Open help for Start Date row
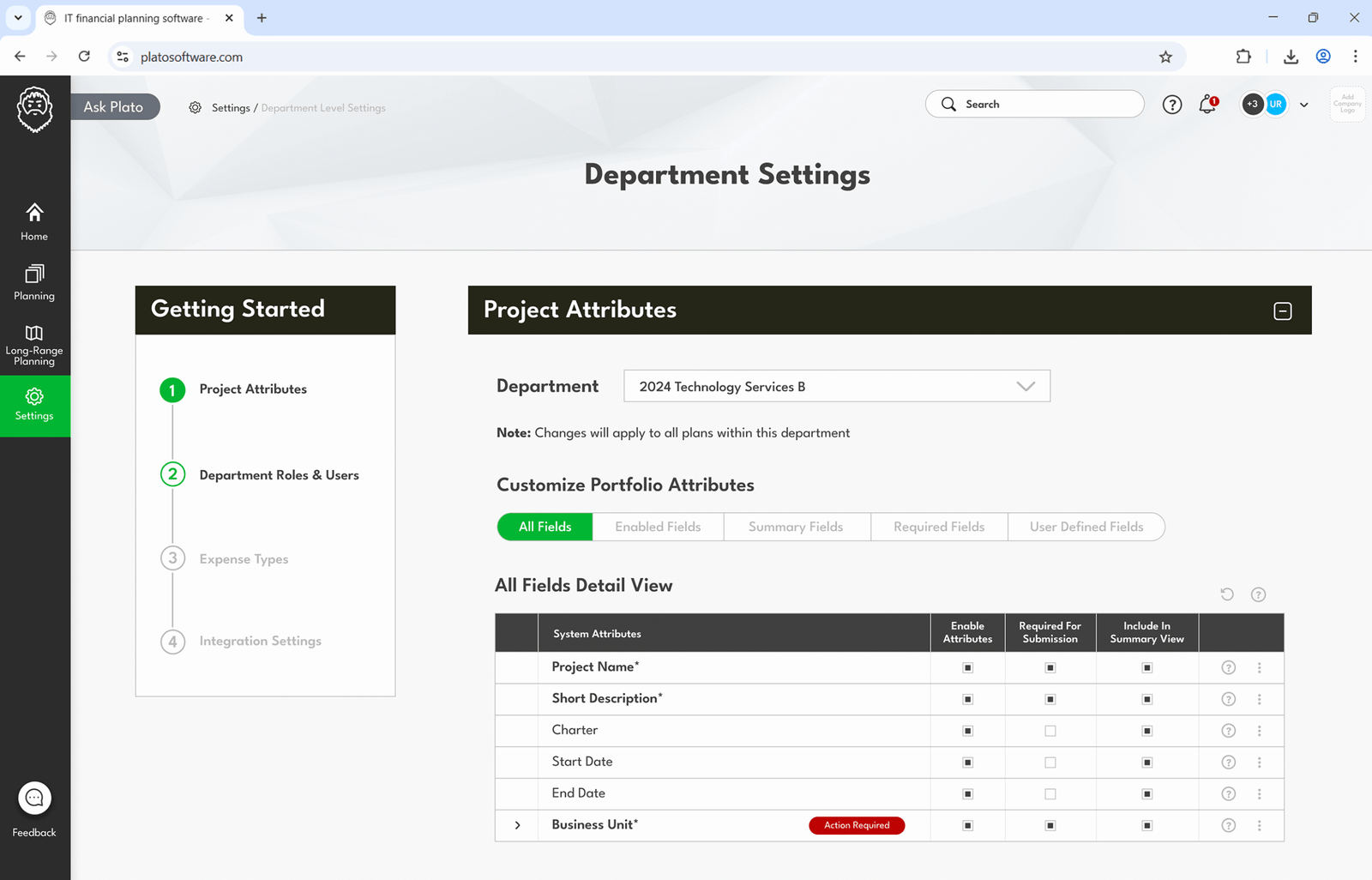 (1228, 762)
